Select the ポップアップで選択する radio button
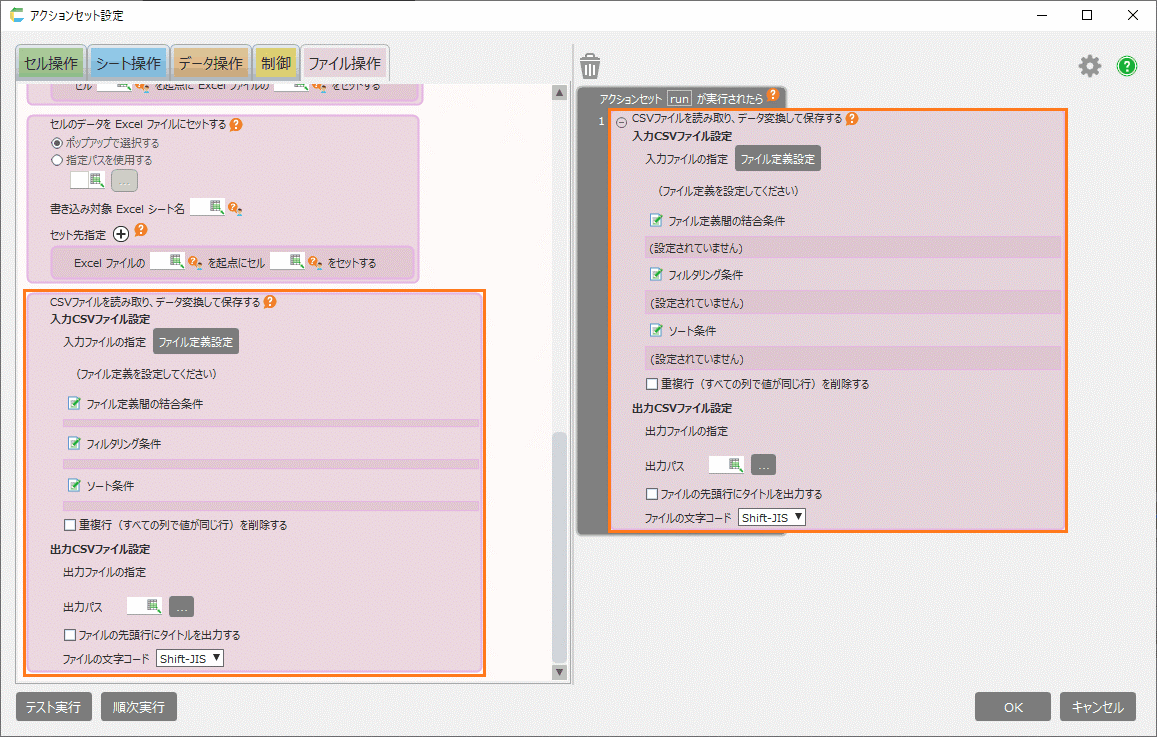The width and height of the screenshot is (1157, 737). coord(57,143)
